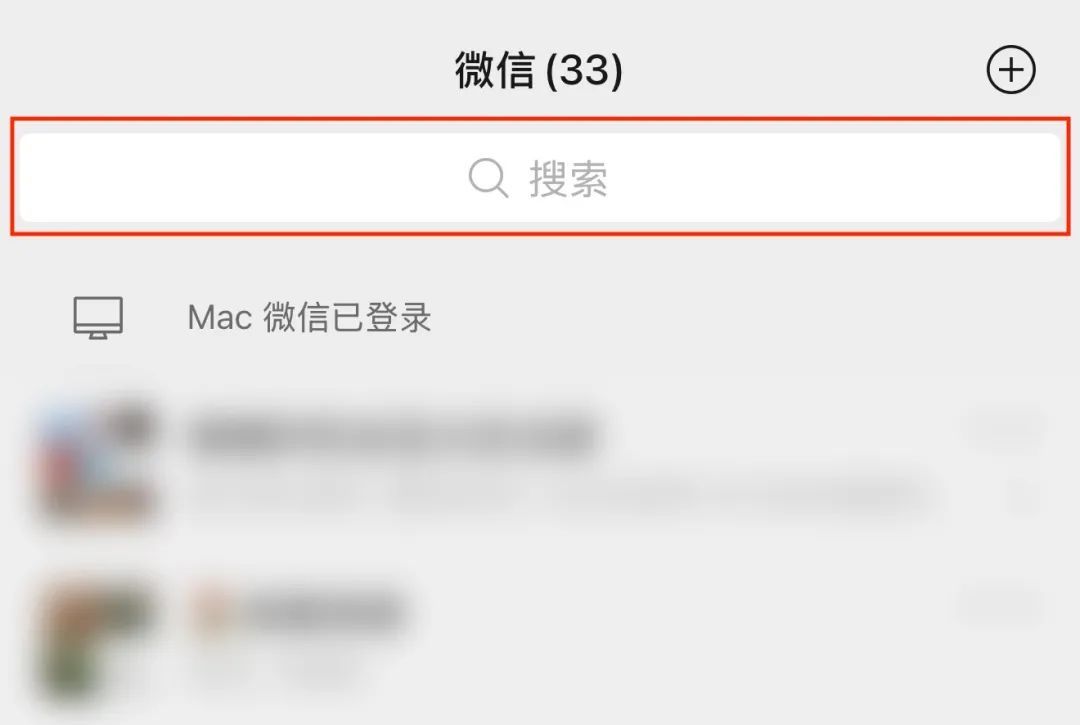Click the orange badge before second chat name
This screenshot has height=725, width=1080.
[212, 609]
